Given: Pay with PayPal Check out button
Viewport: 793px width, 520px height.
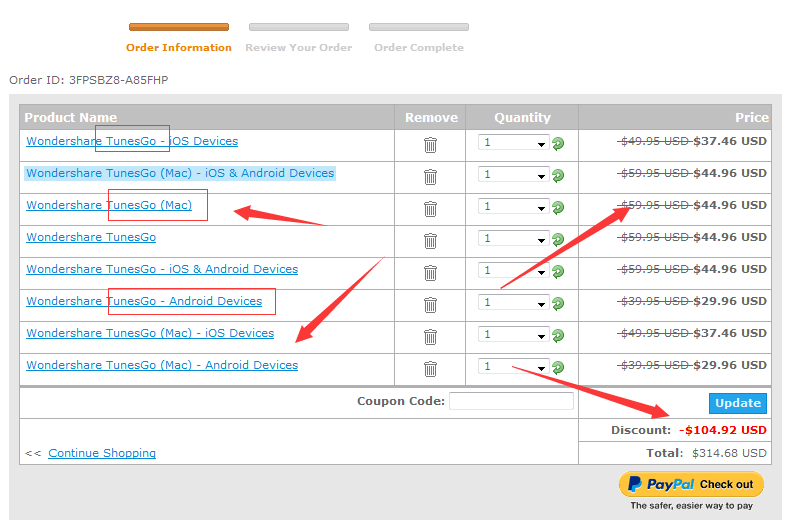Looking at the screenshot, I should [x=691, y=484].
